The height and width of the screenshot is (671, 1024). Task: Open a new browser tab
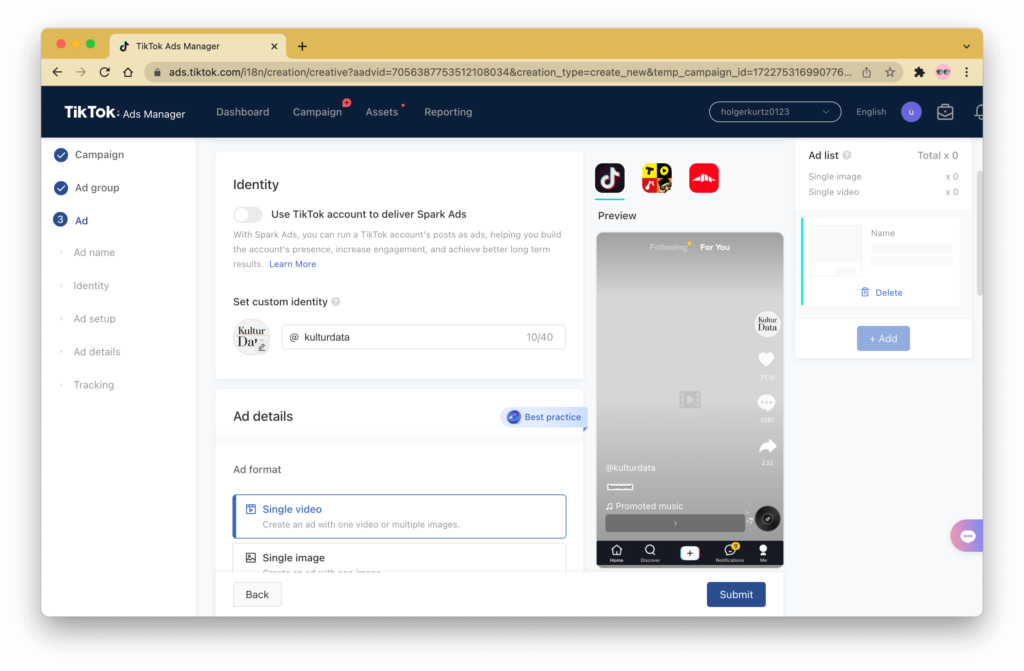[302, 46]
